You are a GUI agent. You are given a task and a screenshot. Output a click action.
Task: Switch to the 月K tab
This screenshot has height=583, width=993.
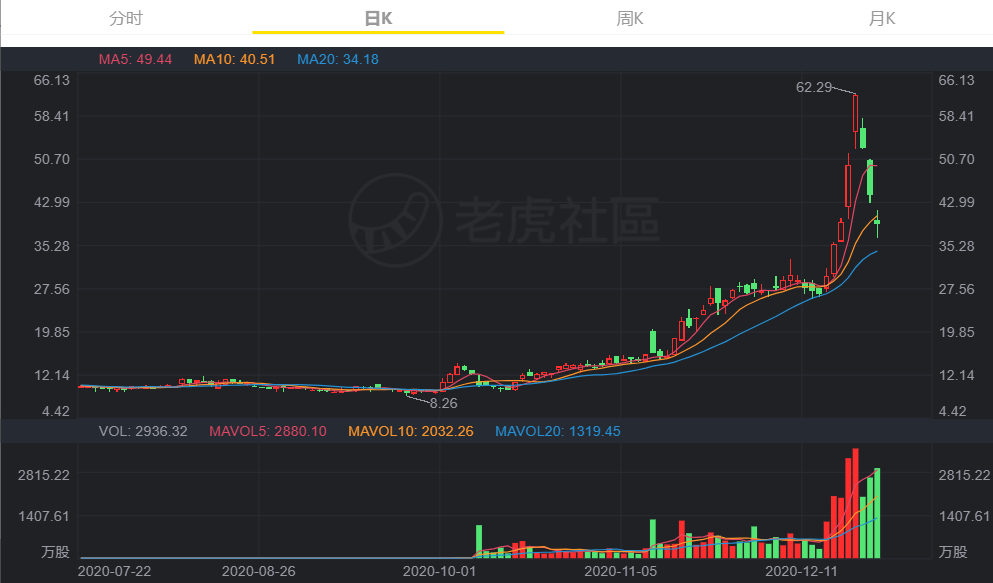tap(882, 18)
